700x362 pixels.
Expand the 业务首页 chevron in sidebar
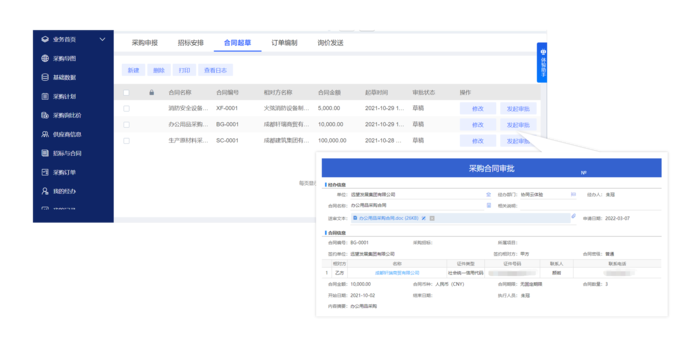point(102,39)
